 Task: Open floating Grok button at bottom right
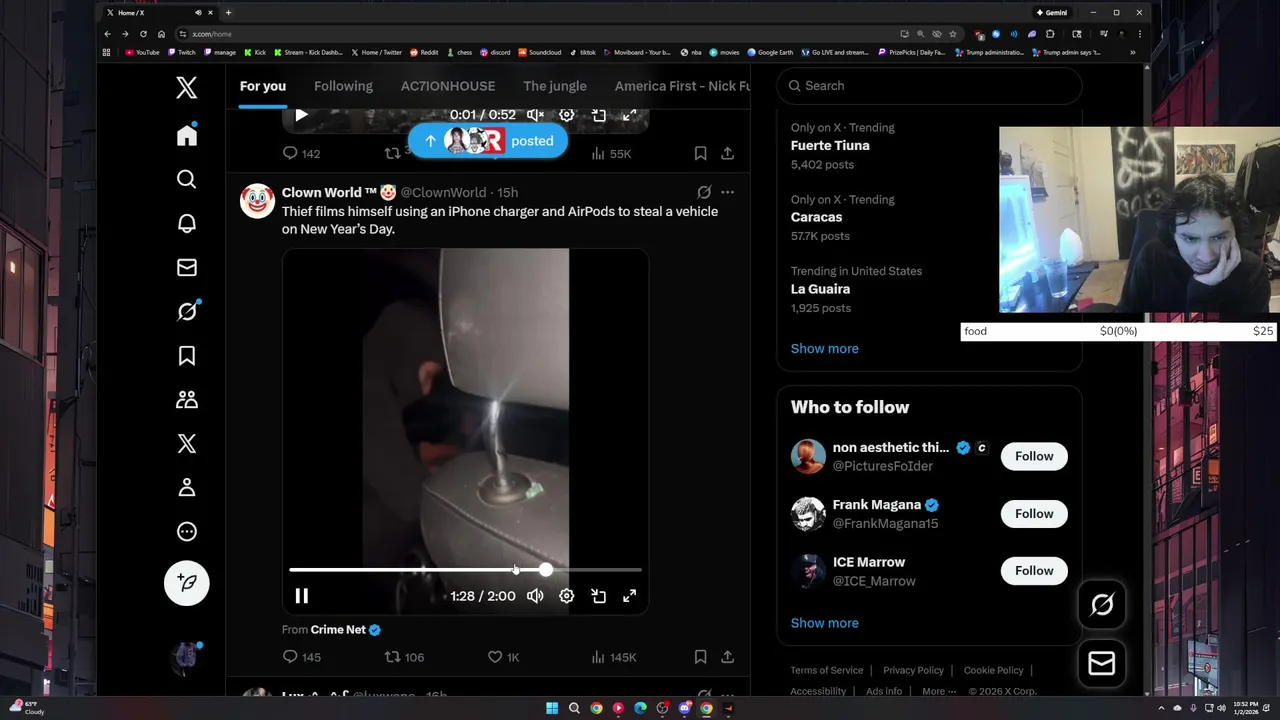[1102, 604]
